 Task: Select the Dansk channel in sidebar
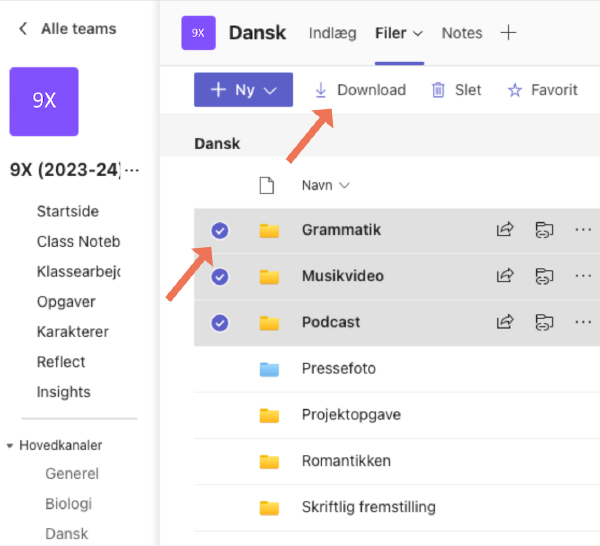[x=67, y=534]
